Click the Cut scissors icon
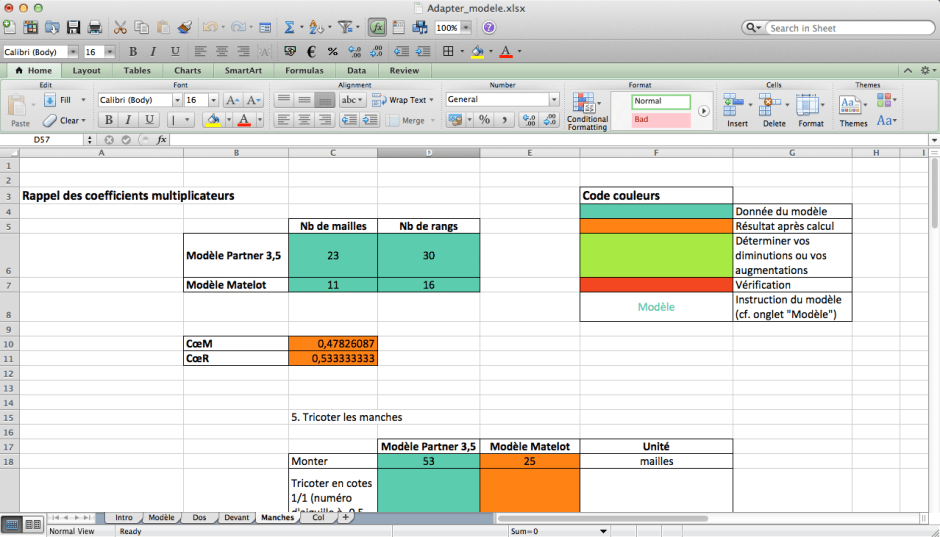 tap(120, 28)
